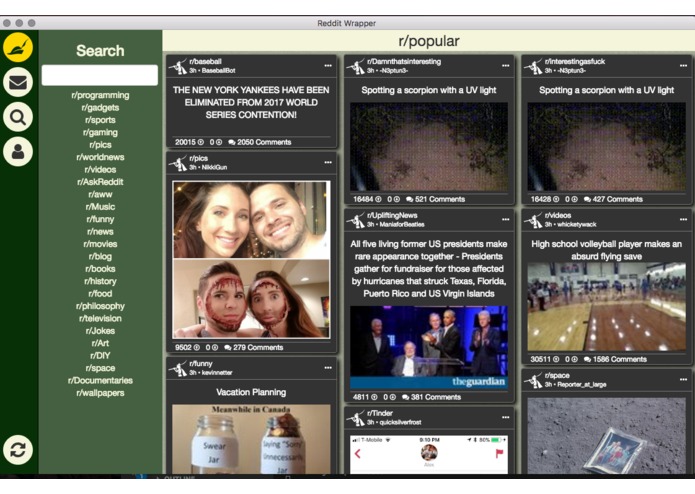The height and width of the screenshot is (494, 695).
Task: View 1586 Comments on volleyball video
Action: click(615, 359)
